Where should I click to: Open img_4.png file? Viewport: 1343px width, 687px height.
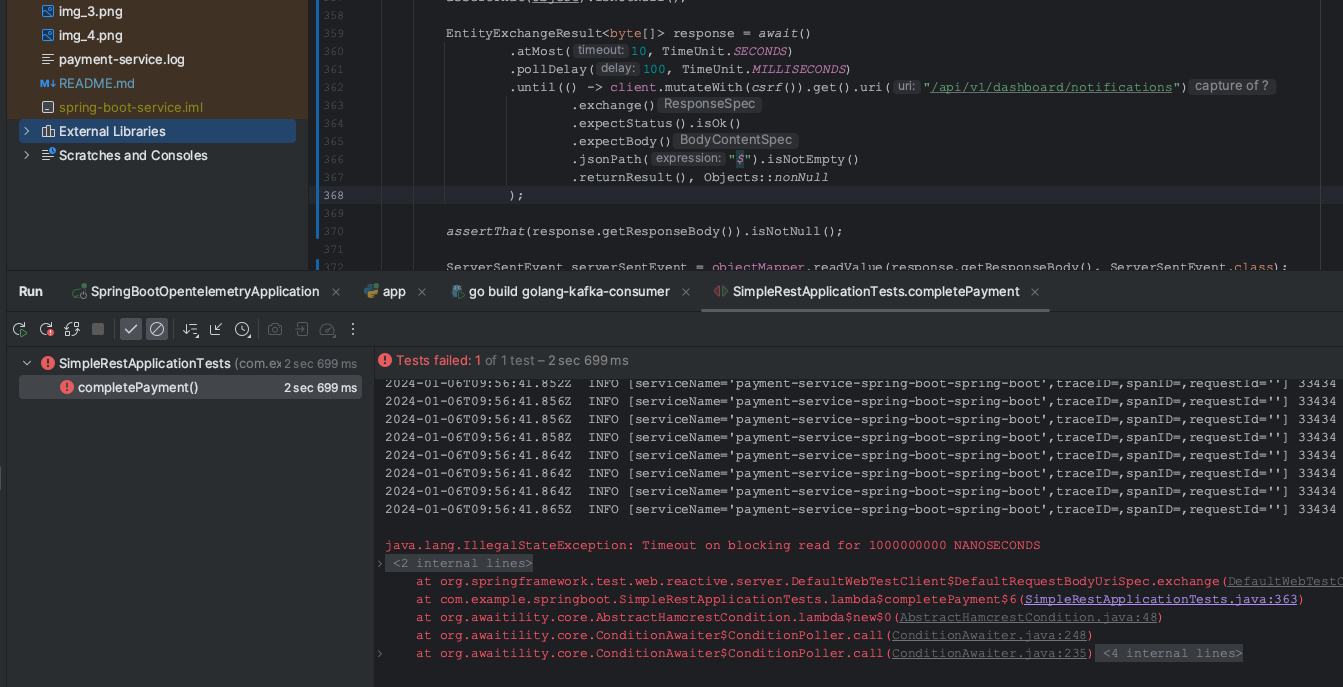(x=90, y=35)
